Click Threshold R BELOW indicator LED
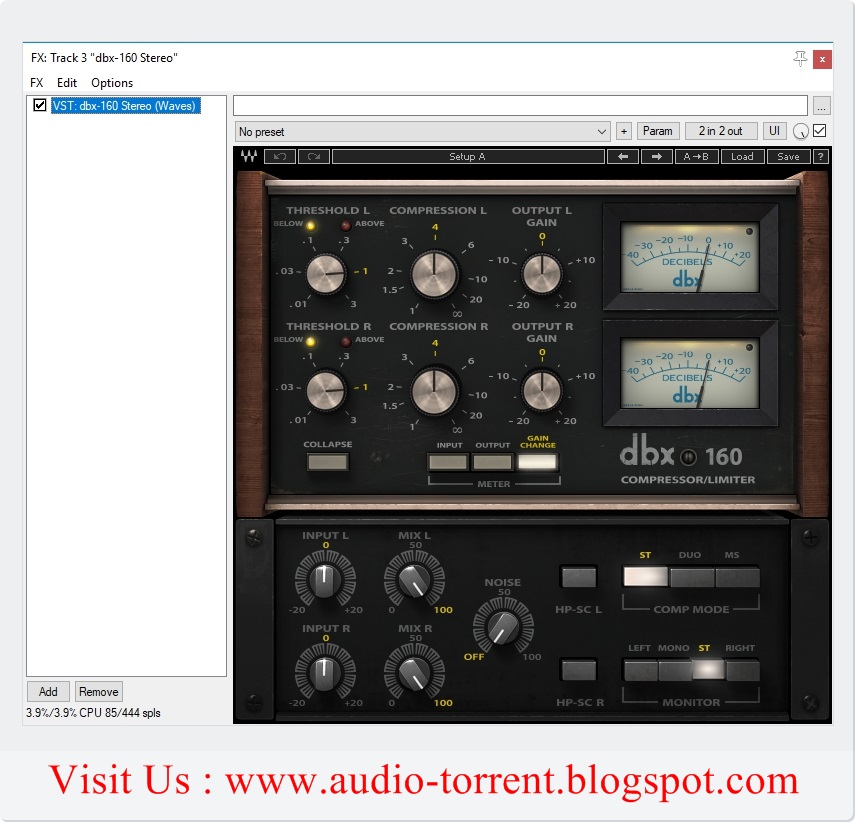The image size is (855, 822). pos(311,342)
